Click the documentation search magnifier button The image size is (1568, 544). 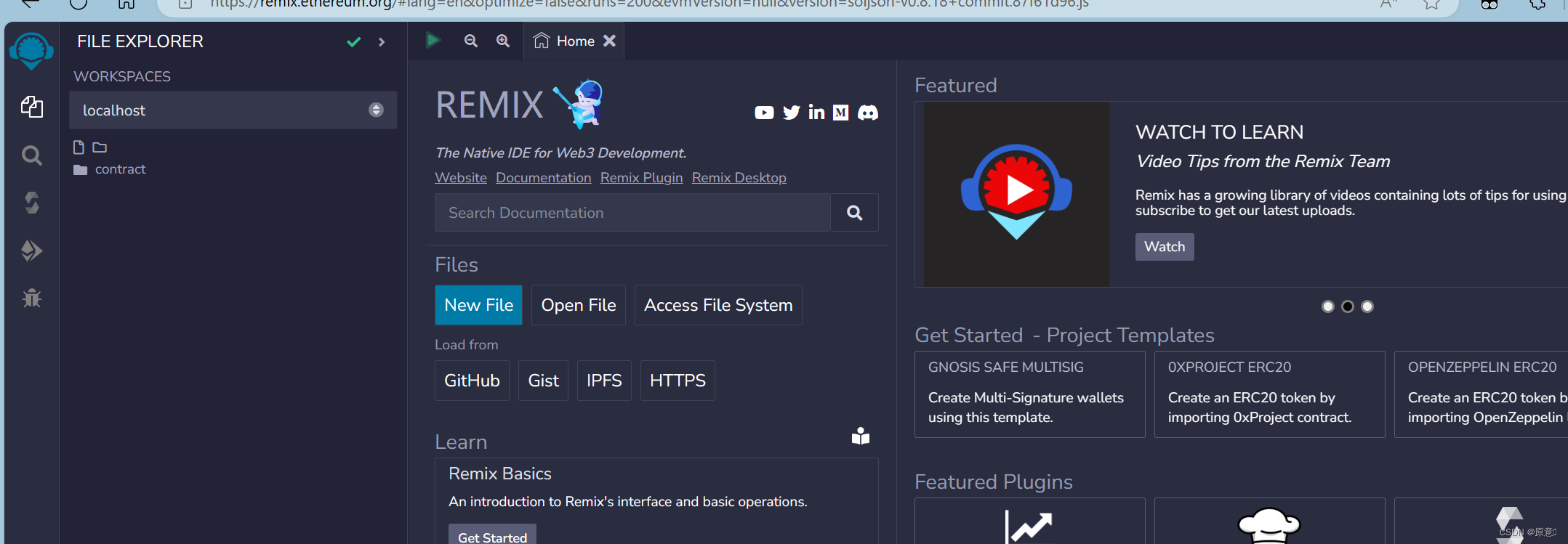point(855,213)
